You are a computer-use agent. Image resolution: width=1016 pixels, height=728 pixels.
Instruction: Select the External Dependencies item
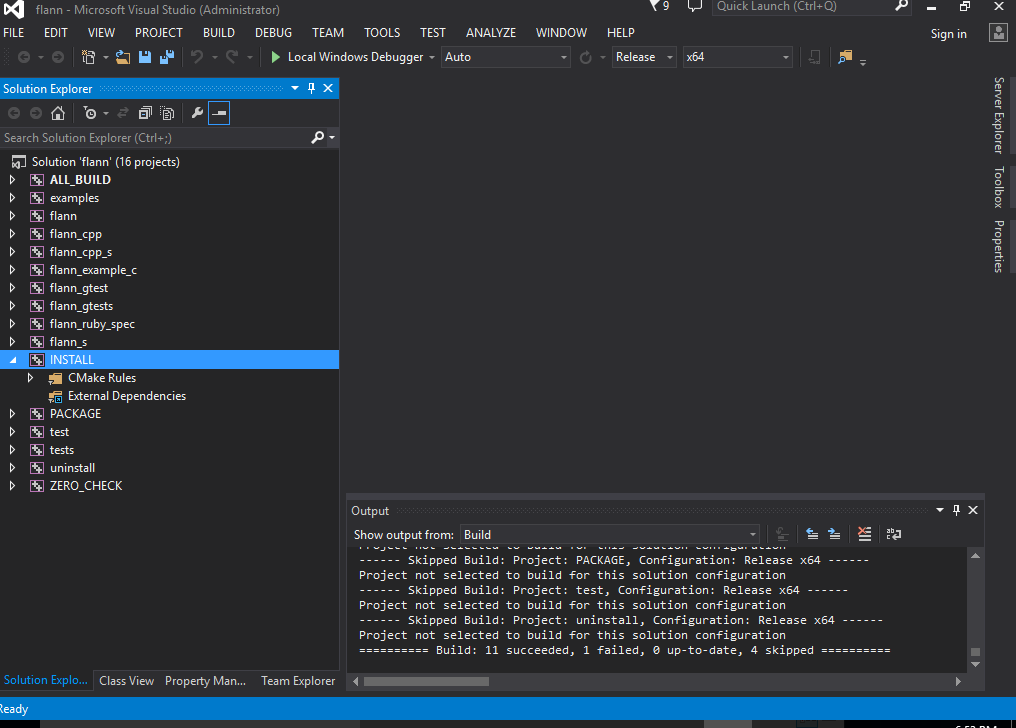127,396
